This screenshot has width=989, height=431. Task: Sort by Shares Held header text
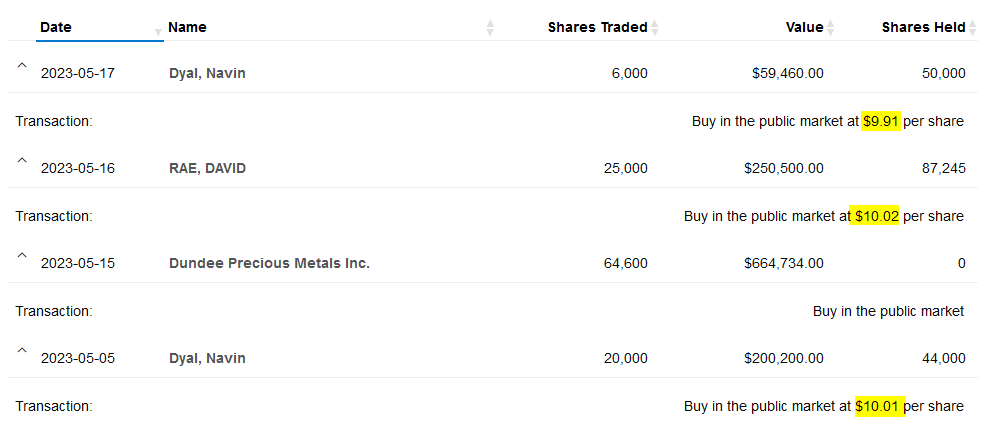(923, 28)
